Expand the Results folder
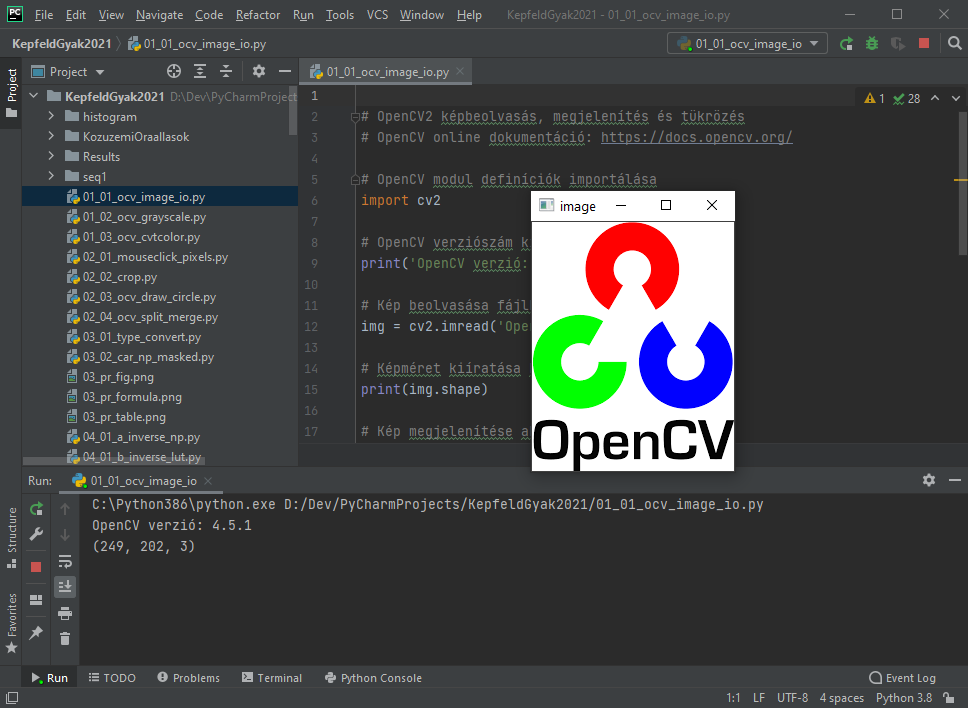This screenshot has height=708, width=968. click(x=51, y=156)
